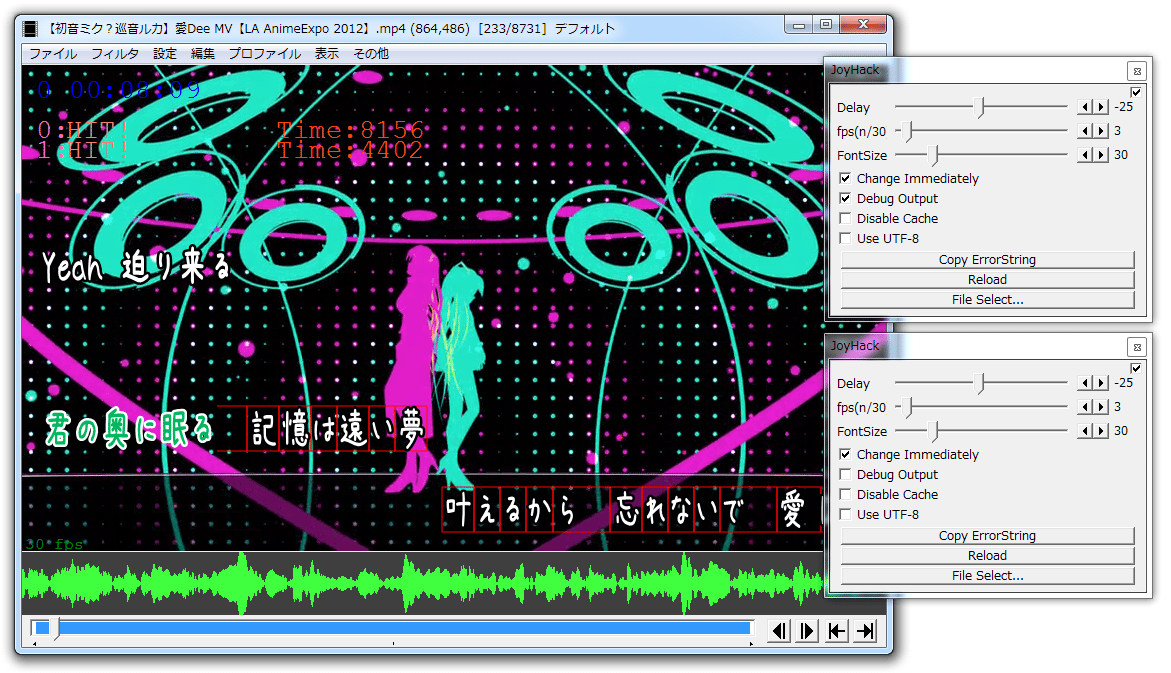Enable Disable Cache in upper JoyHack
The height and width of the screenshot is (673, 1171).
click(845, 218)
